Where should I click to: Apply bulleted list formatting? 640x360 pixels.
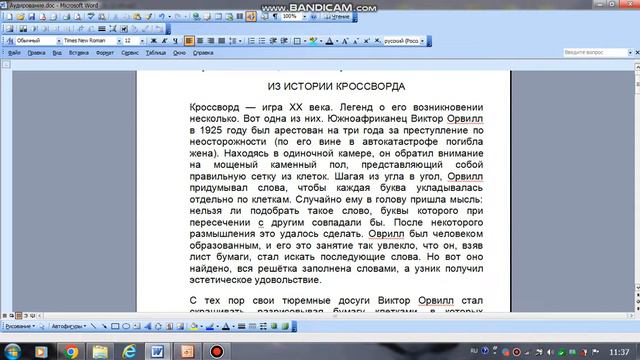point(262,41)
